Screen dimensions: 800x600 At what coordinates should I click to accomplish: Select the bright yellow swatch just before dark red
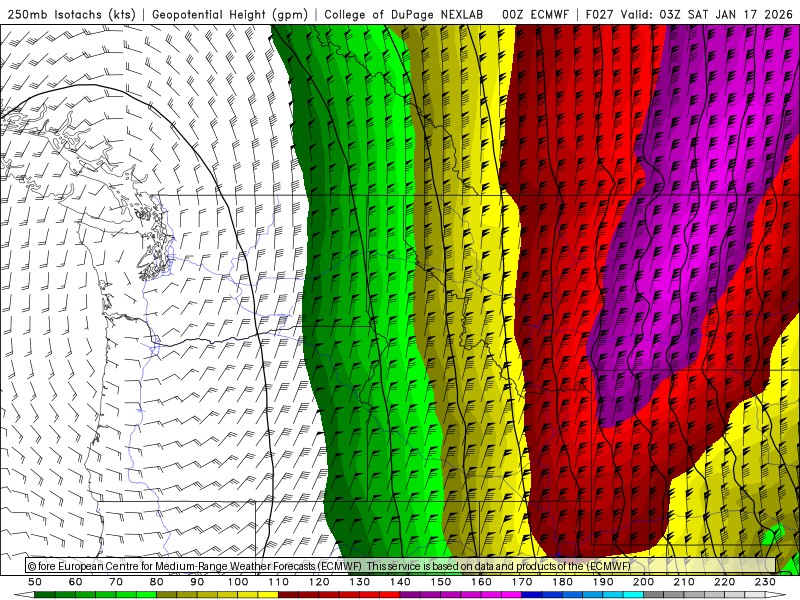click(x=268, y=595)
